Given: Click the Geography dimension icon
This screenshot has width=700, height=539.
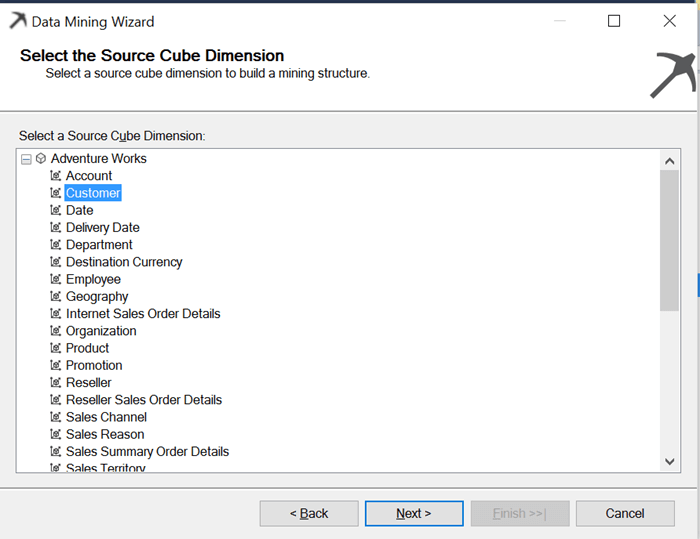Looking at the screenshot, I should [x=55, y=296].
